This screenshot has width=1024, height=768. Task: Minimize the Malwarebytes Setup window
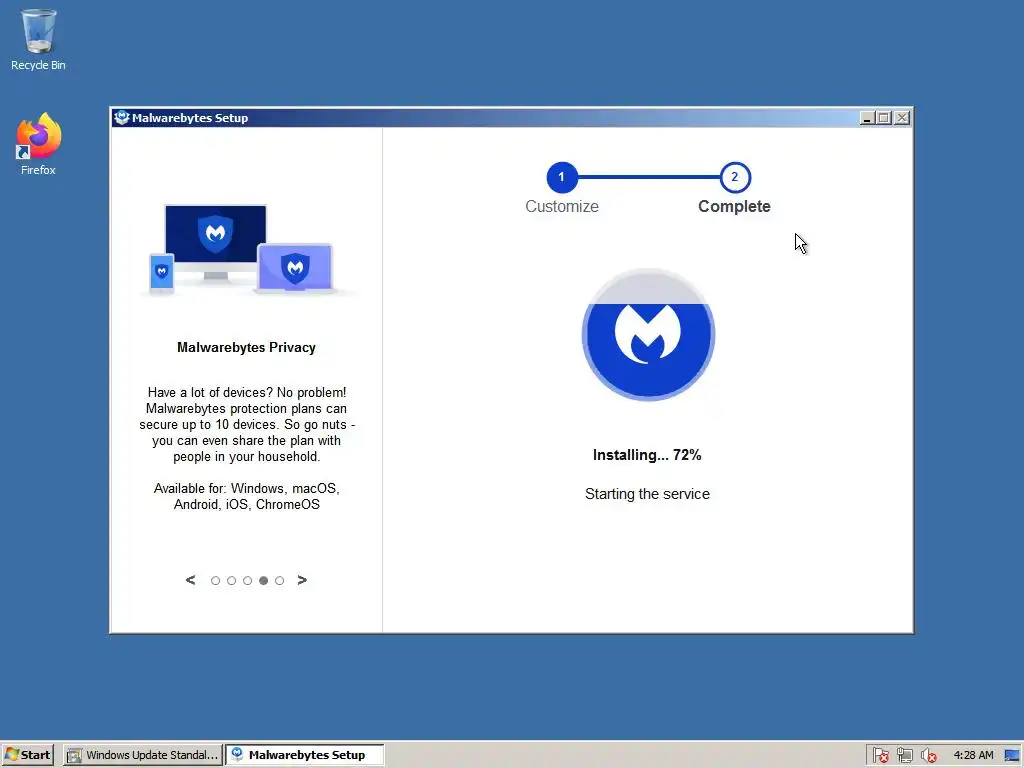pos(867,118)
